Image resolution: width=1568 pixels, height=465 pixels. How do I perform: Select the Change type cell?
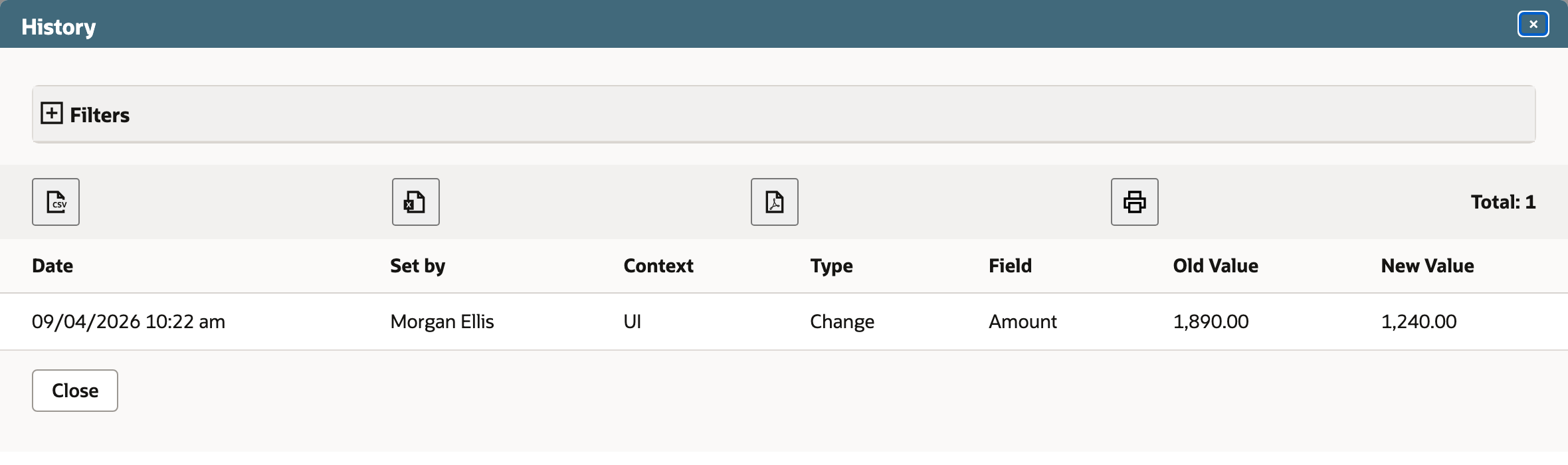click(842, 322)
